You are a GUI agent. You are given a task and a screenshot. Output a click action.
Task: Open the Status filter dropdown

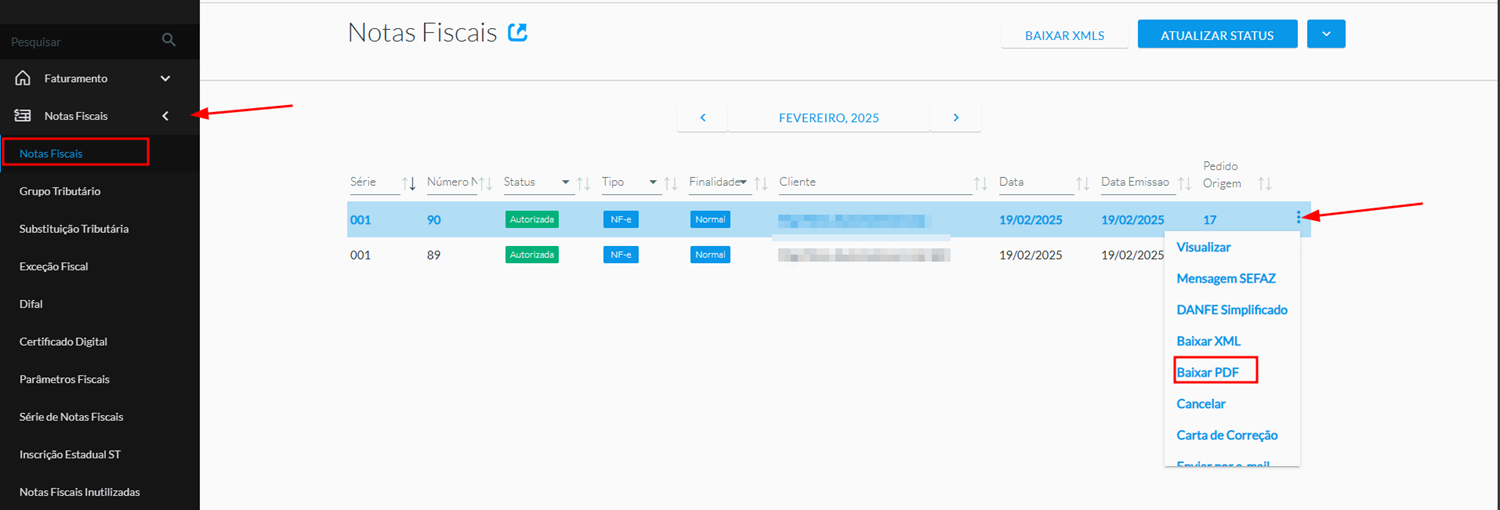(566, 182)
